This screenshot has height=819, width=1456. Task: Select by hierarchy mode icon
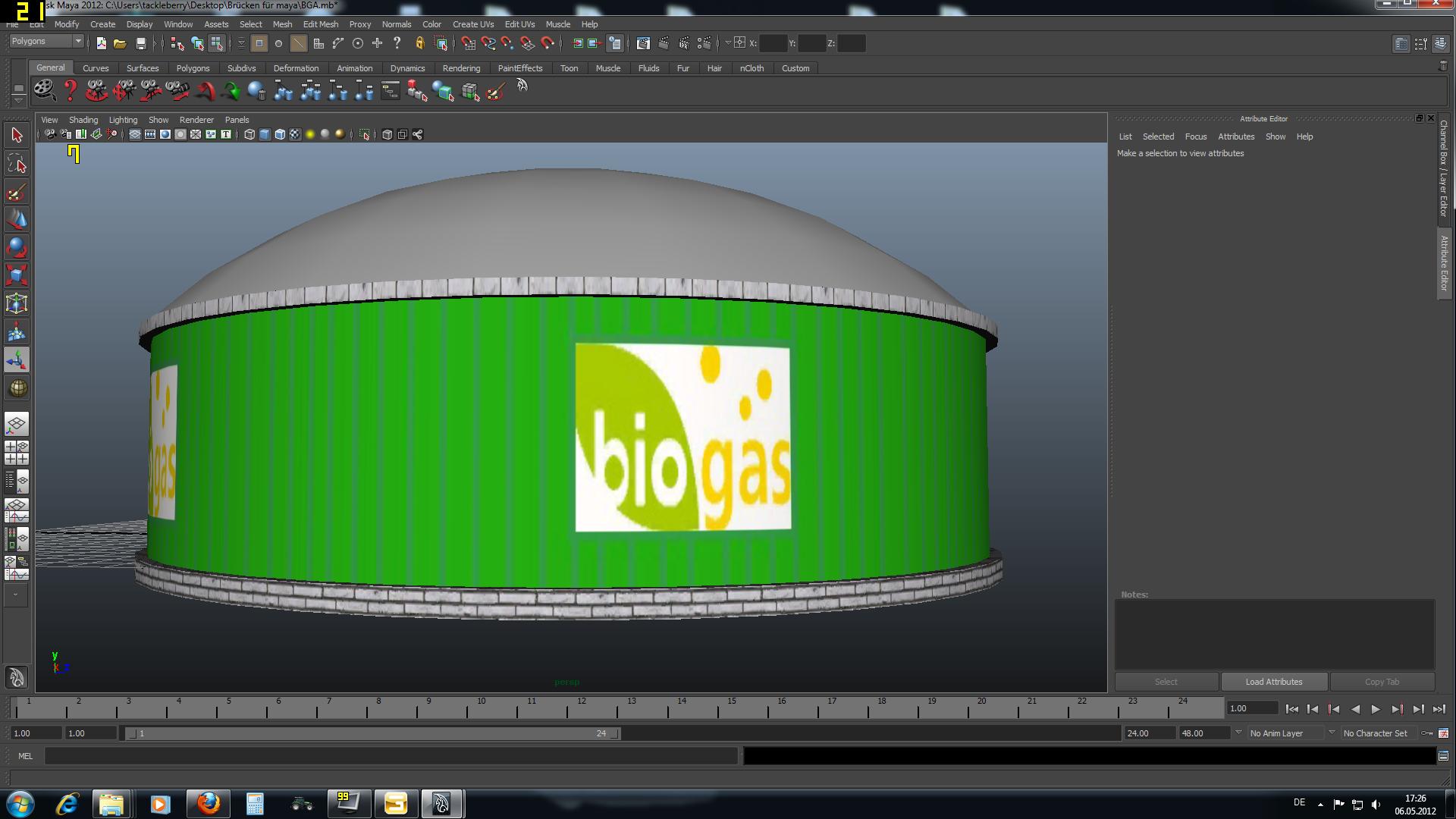tap(177, 43)
